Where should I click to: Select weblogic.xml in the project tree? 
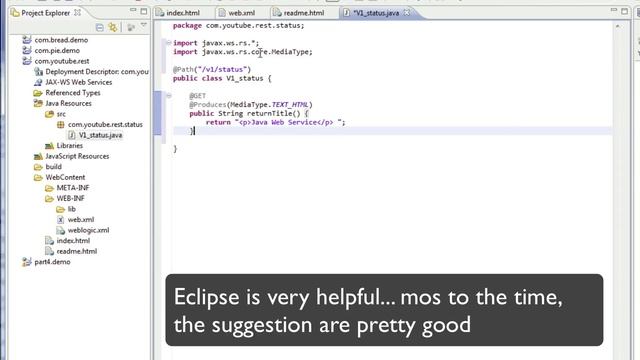[88, 231]
